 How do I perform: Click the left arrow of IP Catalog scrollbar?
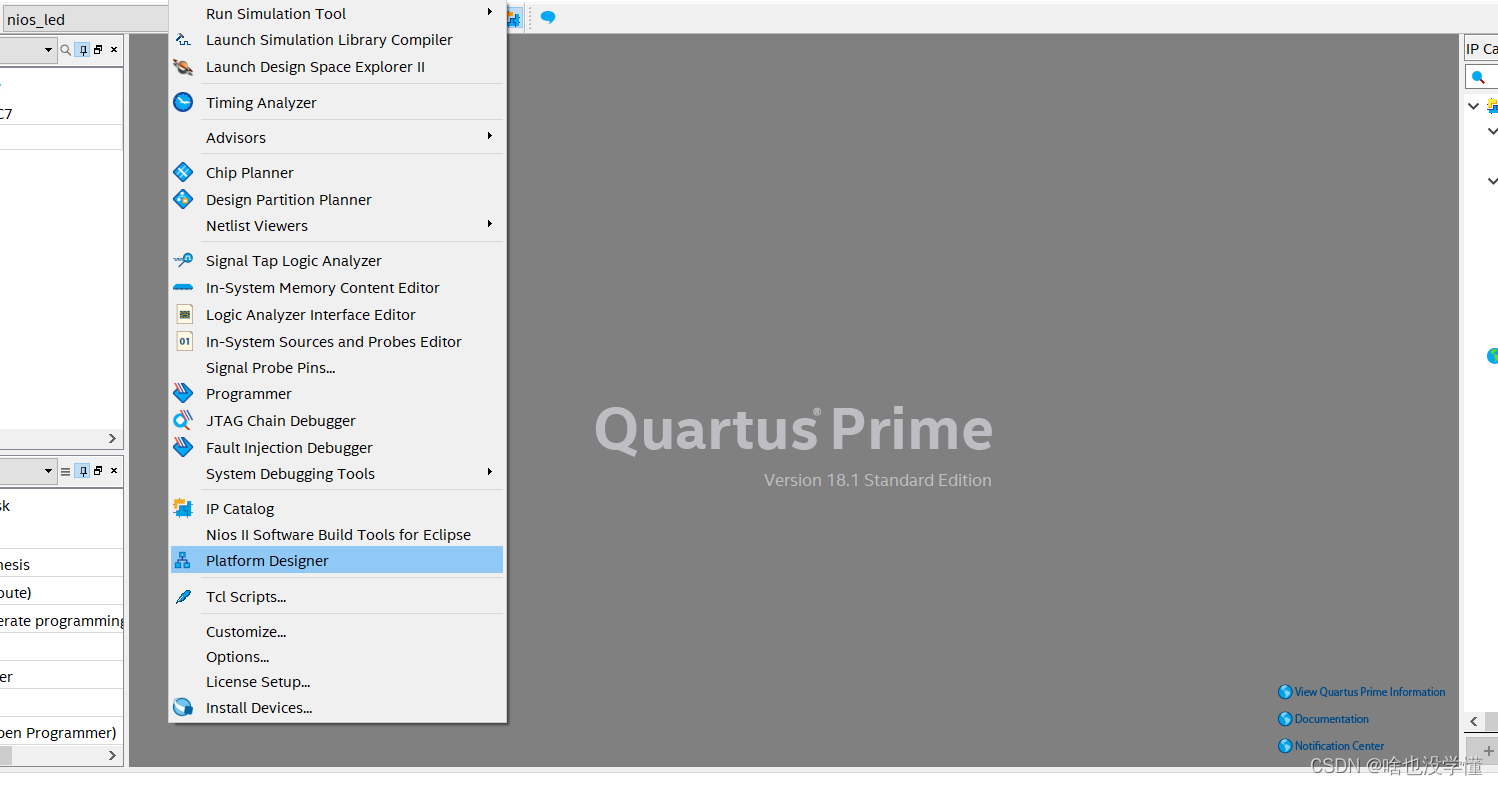click(1474, 721)
